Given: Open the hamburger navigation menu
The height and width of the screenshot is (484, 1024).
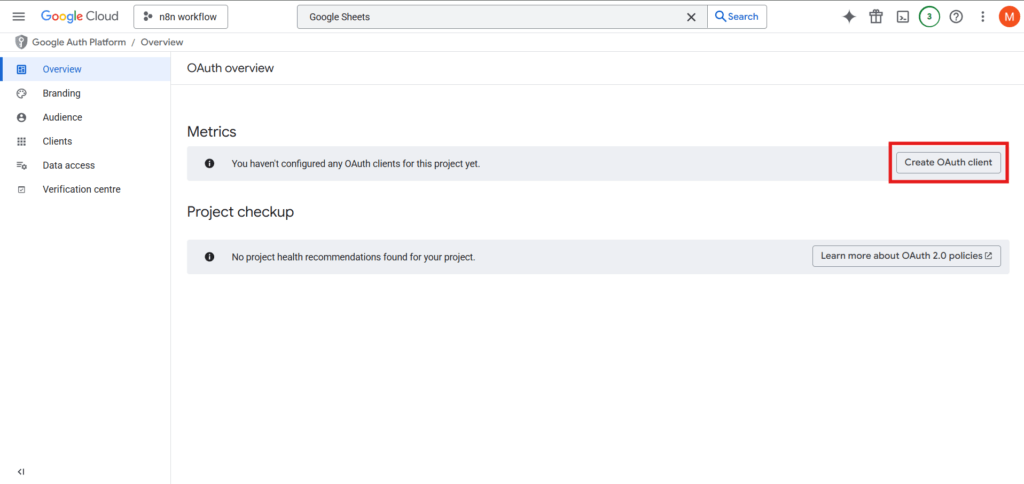Looking at the screenshot, I should pyautogui.click(x=18, y=17).
